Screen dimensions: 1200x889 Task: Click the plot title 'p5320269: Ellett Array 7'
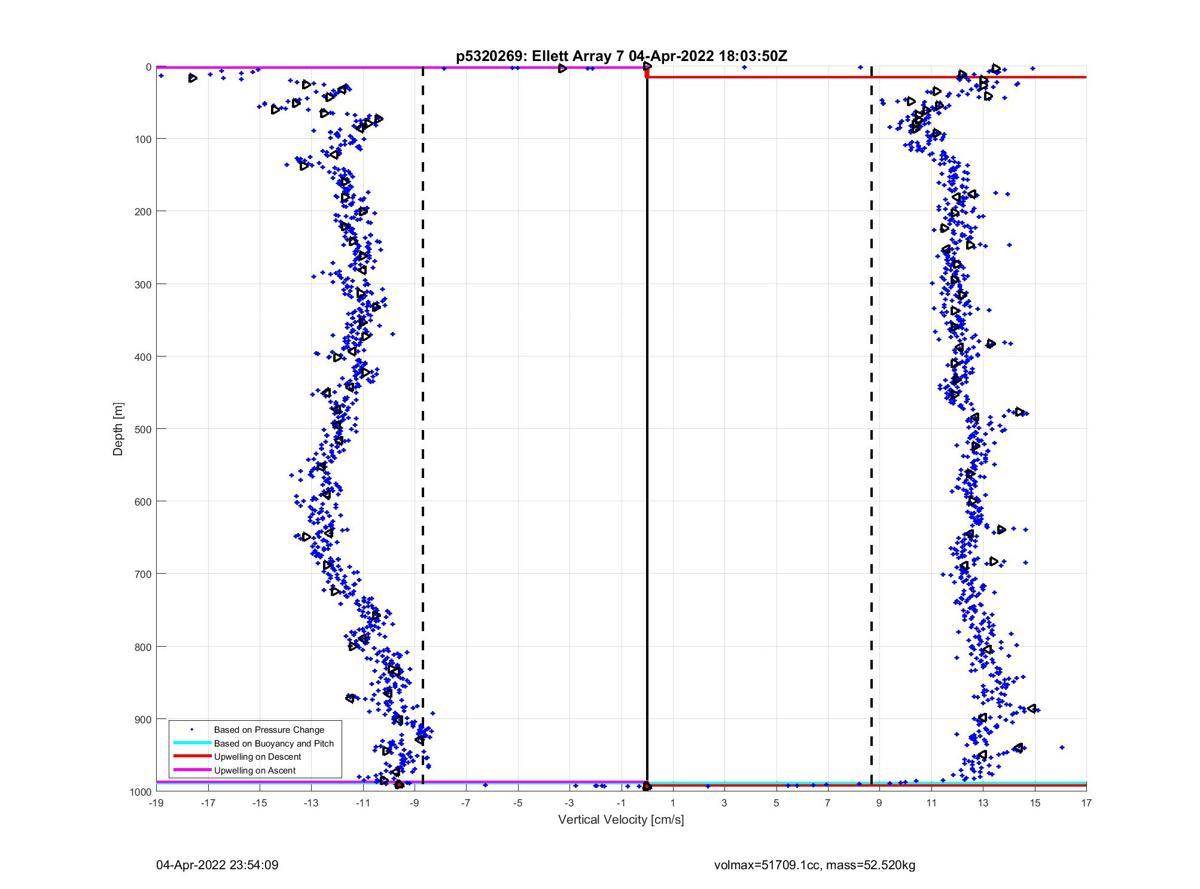pos(540,56)
